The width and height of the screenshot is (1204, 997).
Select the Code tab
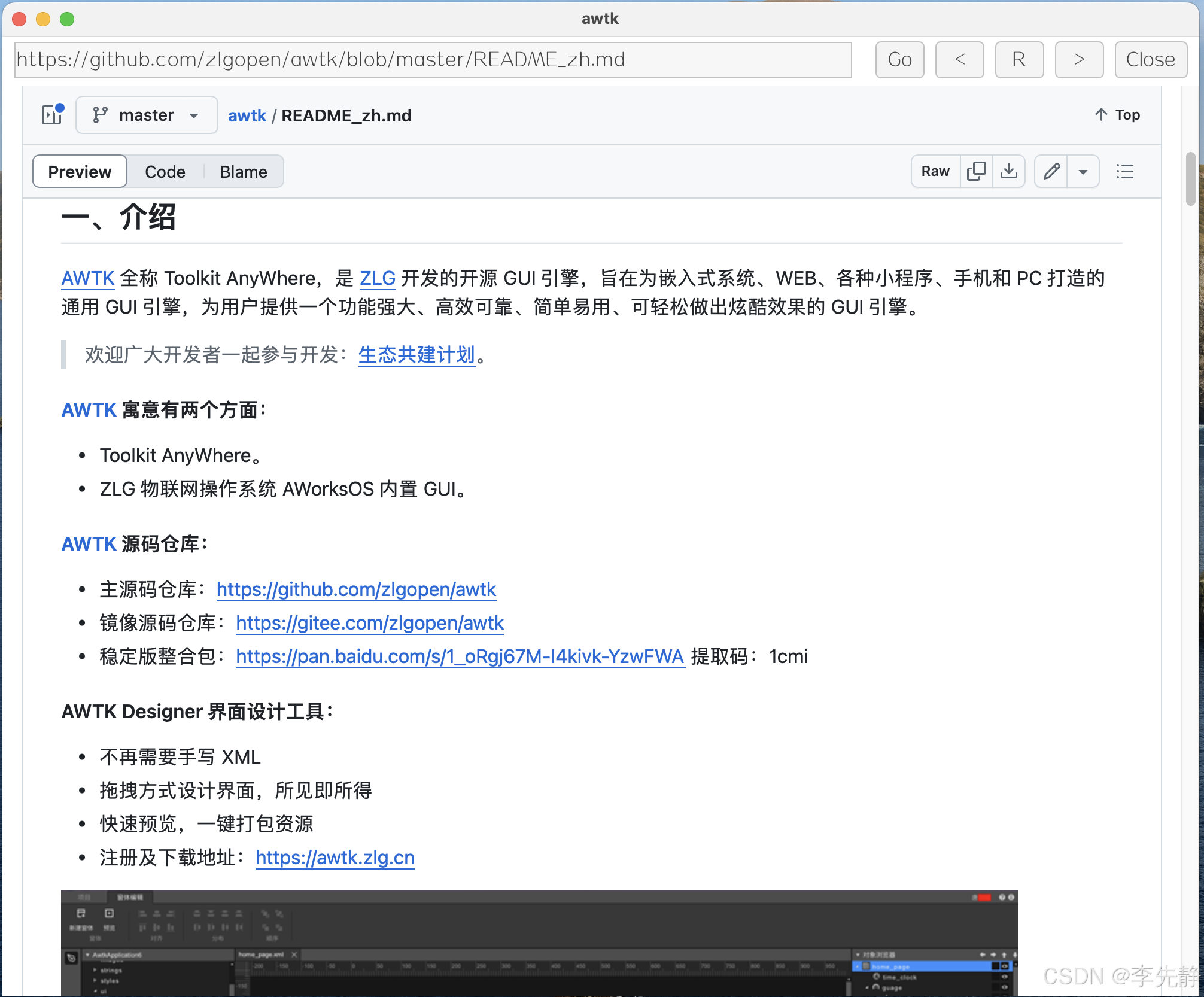[x=164, y=171]
